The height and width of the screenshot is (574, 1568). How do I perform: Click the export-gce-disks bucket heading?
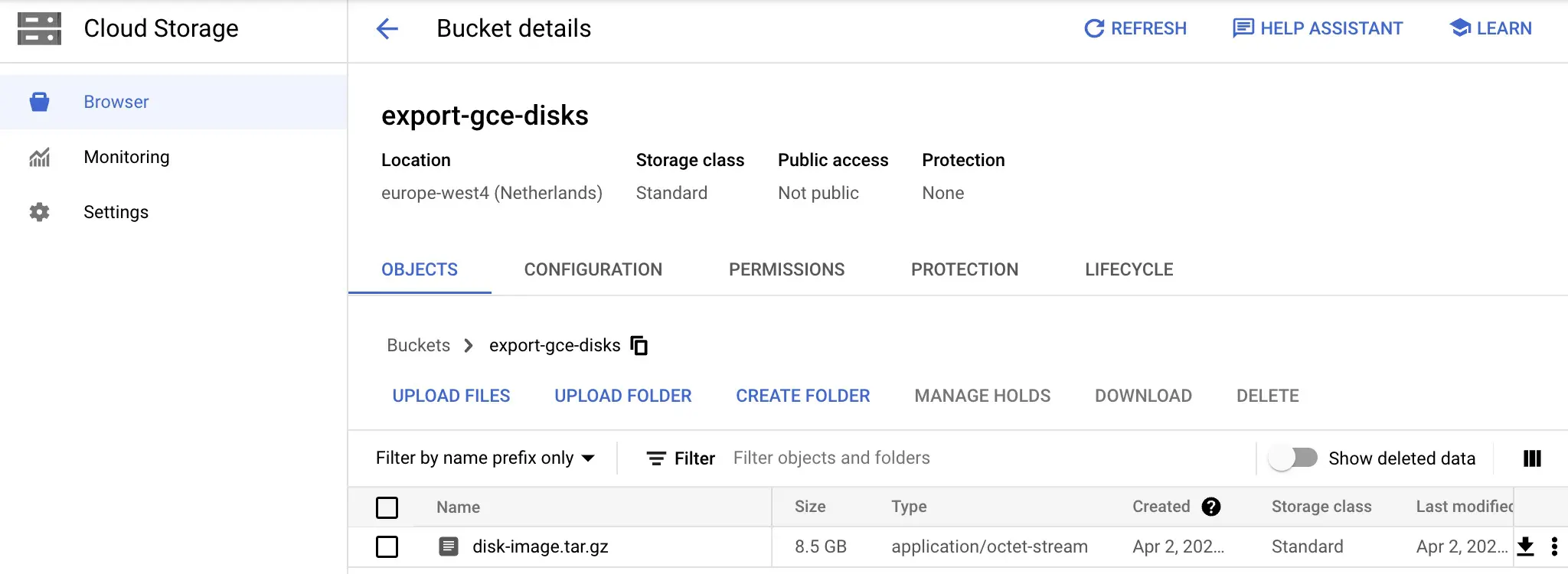[x=485, y=116]
